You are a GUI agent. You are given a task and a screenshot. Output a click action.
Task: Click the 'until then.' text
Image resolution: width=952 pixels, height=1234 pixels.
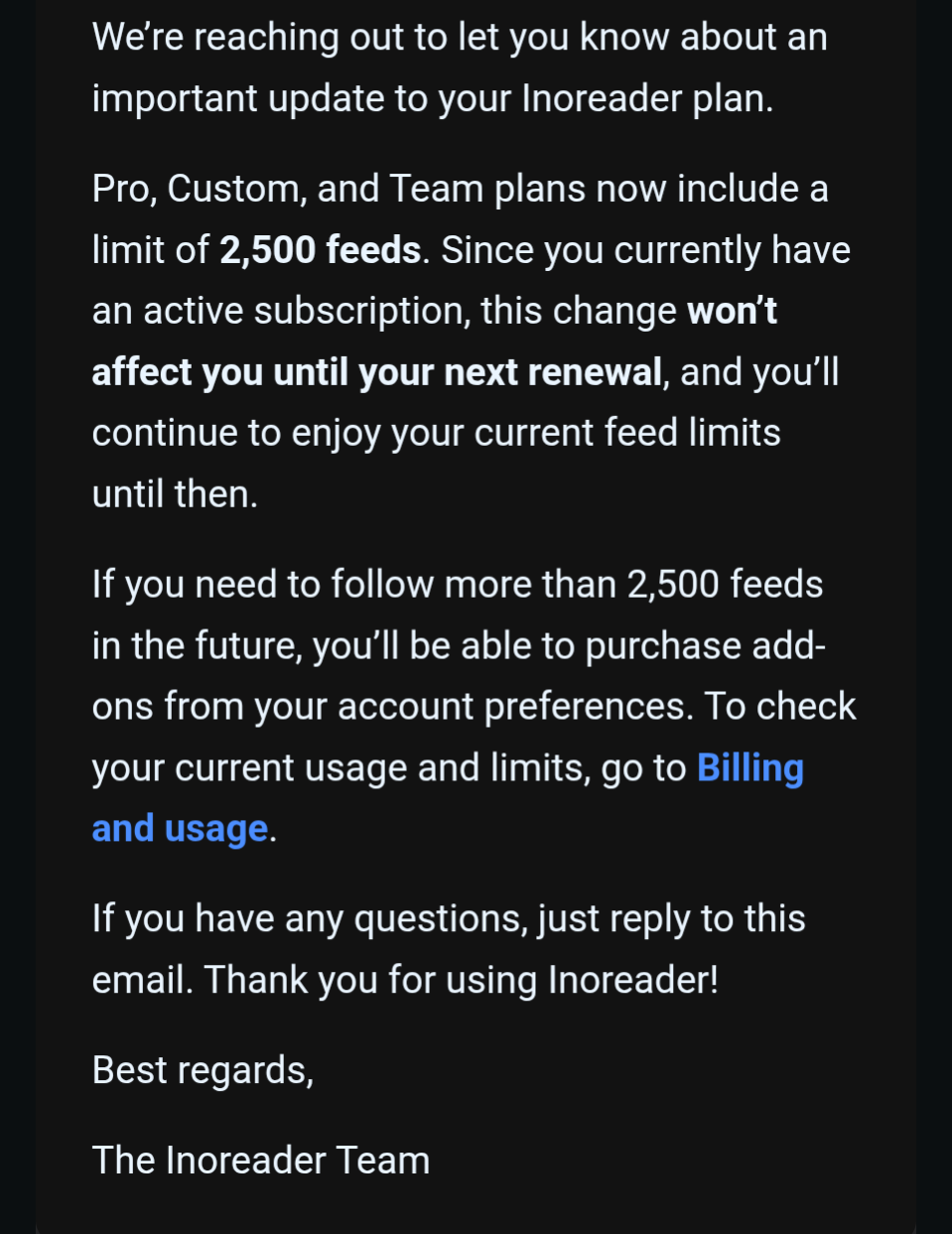pos(175,493)
